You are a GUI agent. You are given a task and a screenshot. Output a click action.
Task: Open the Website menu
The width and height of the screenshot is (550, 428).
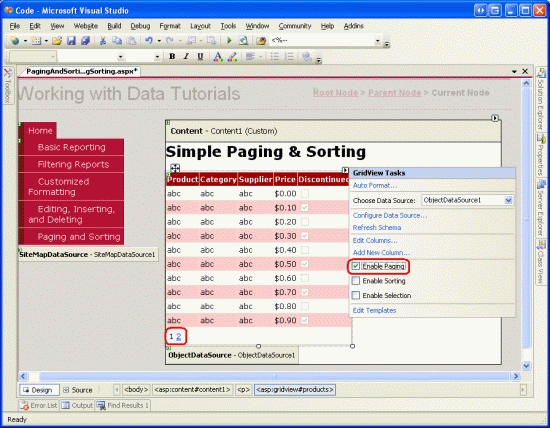86,26
